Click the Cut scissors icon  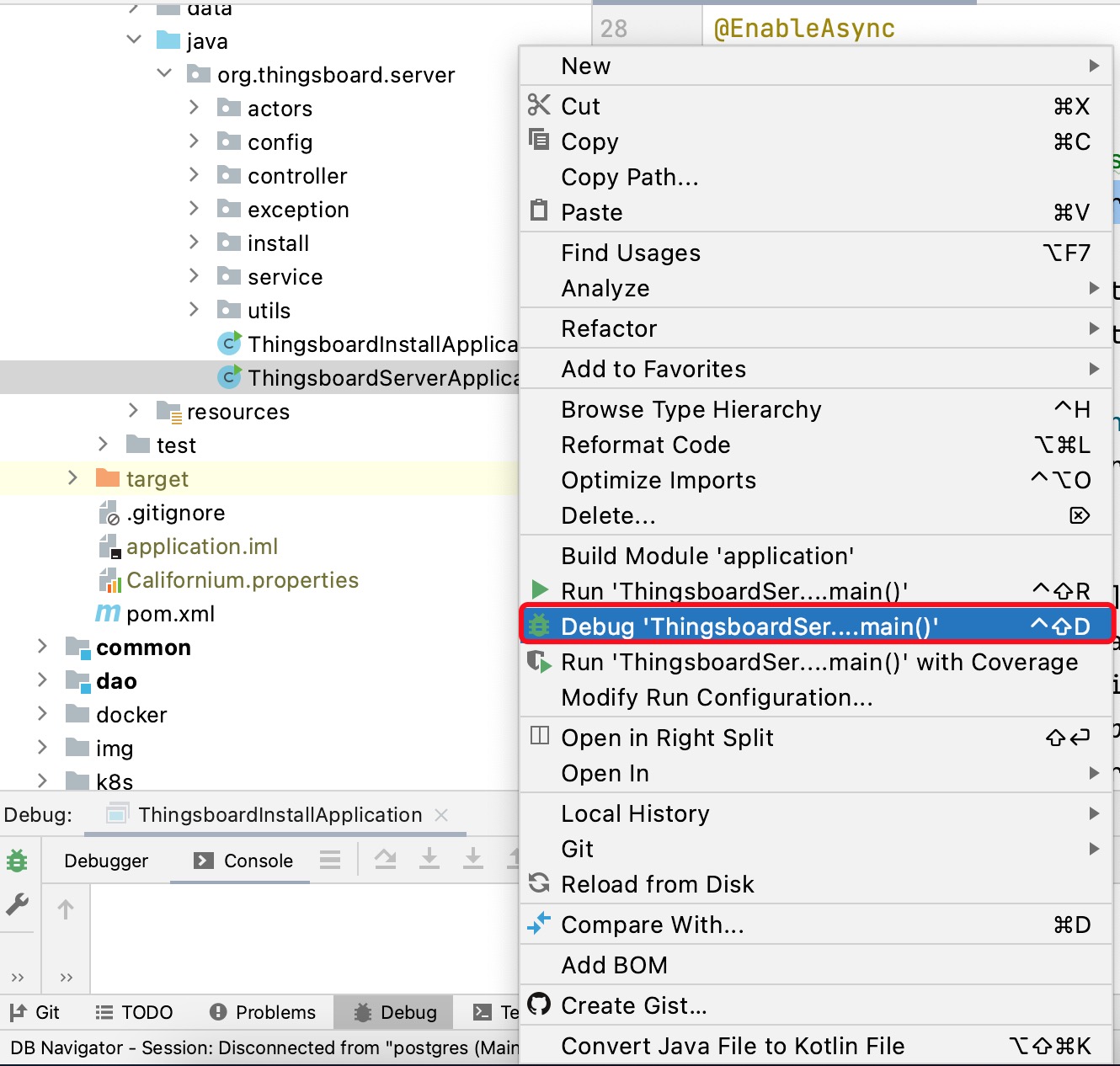click(538, 105)
